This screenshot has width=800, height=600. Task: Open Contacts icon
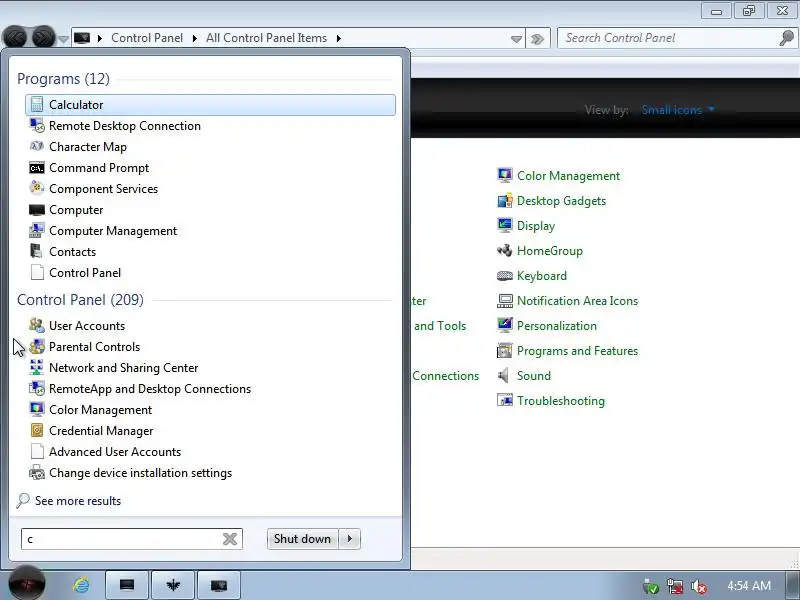point(37,252)
